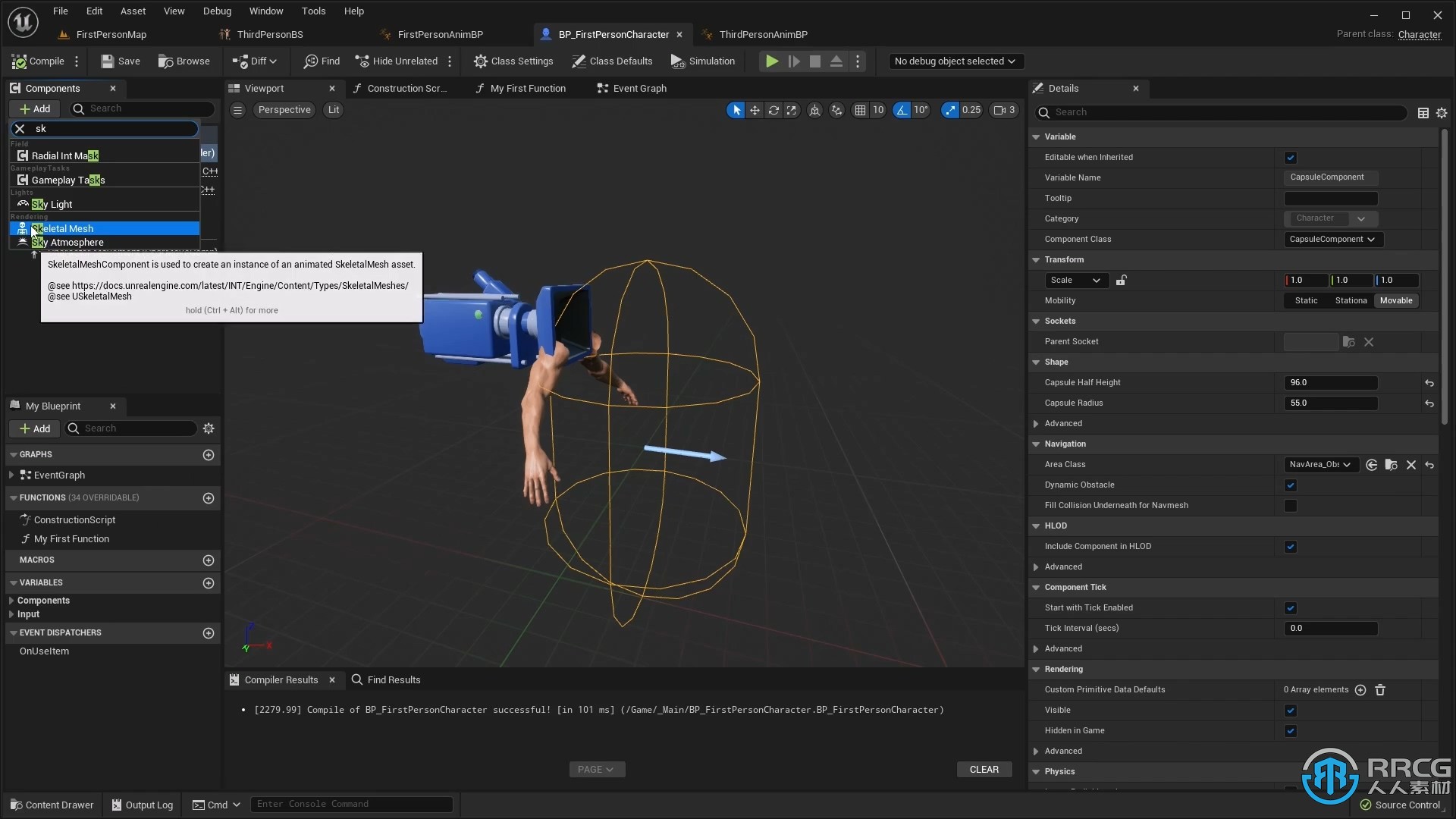This screenshot has height=819, width=1456.
Task: Add a new macro
Action: click(x=209, y=560)
